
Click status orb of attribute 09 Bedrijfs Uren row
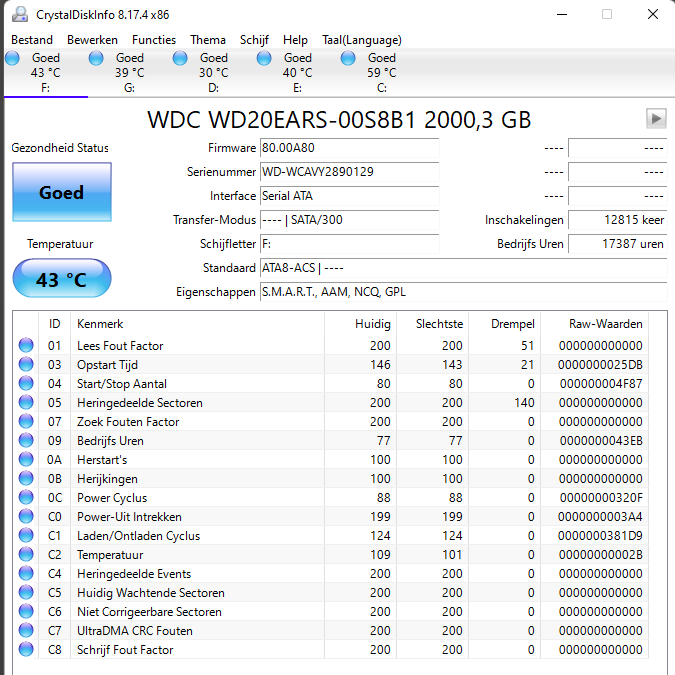26,440
